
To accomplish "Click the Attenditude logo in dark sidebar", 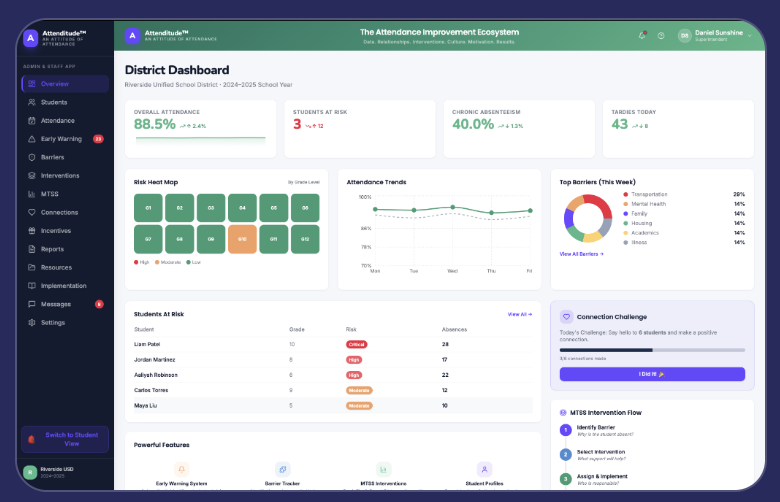I will (x=31, y=38).
